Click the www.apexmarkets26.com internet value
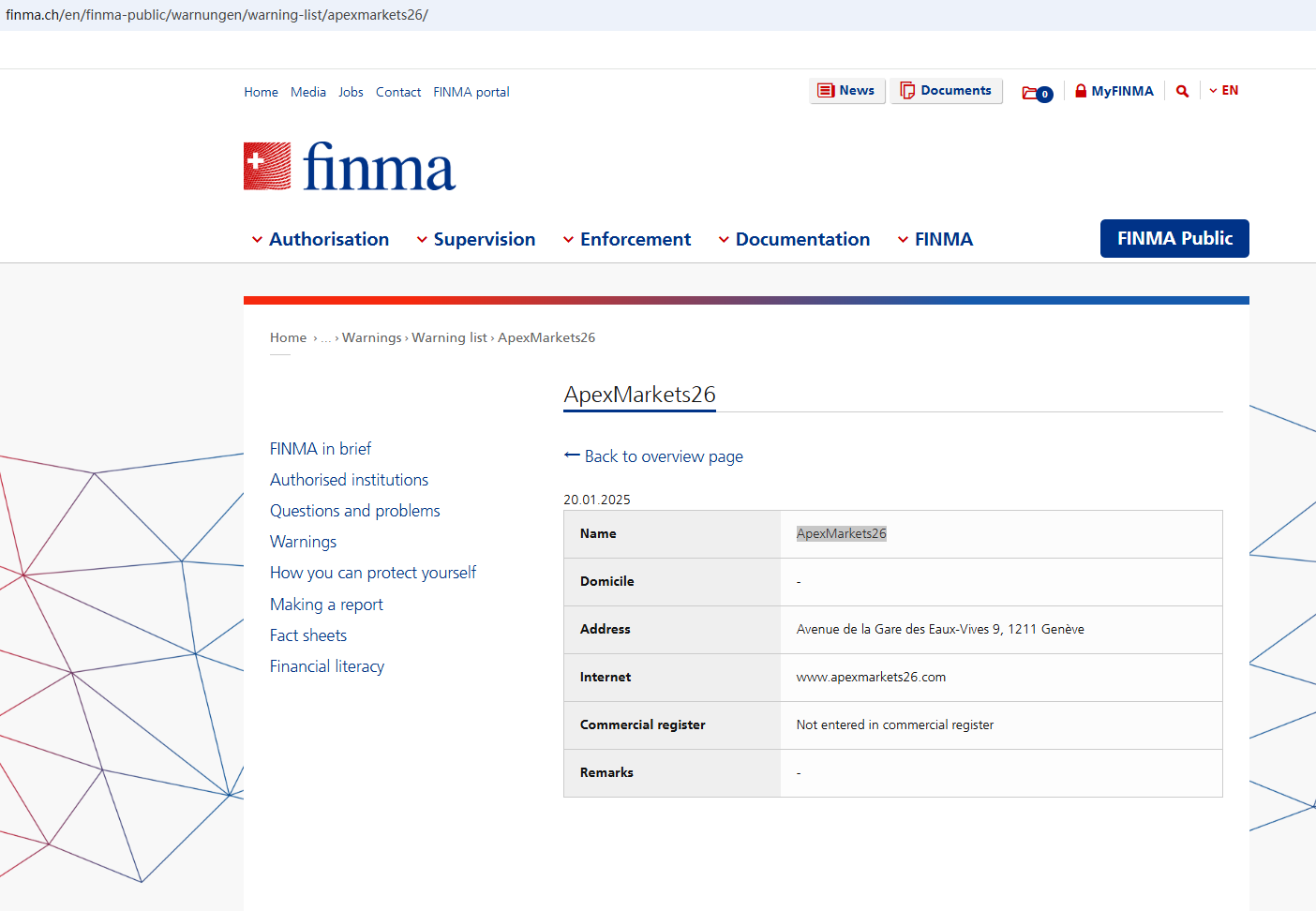 tap(871, 677)
